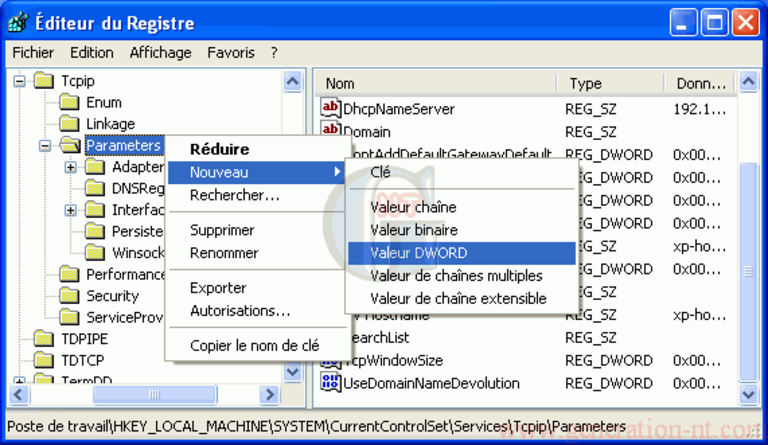The height and width of the screenshot is (445, 768).
Task: Click tree pane scroll left arrow
Action: [19, 395]
